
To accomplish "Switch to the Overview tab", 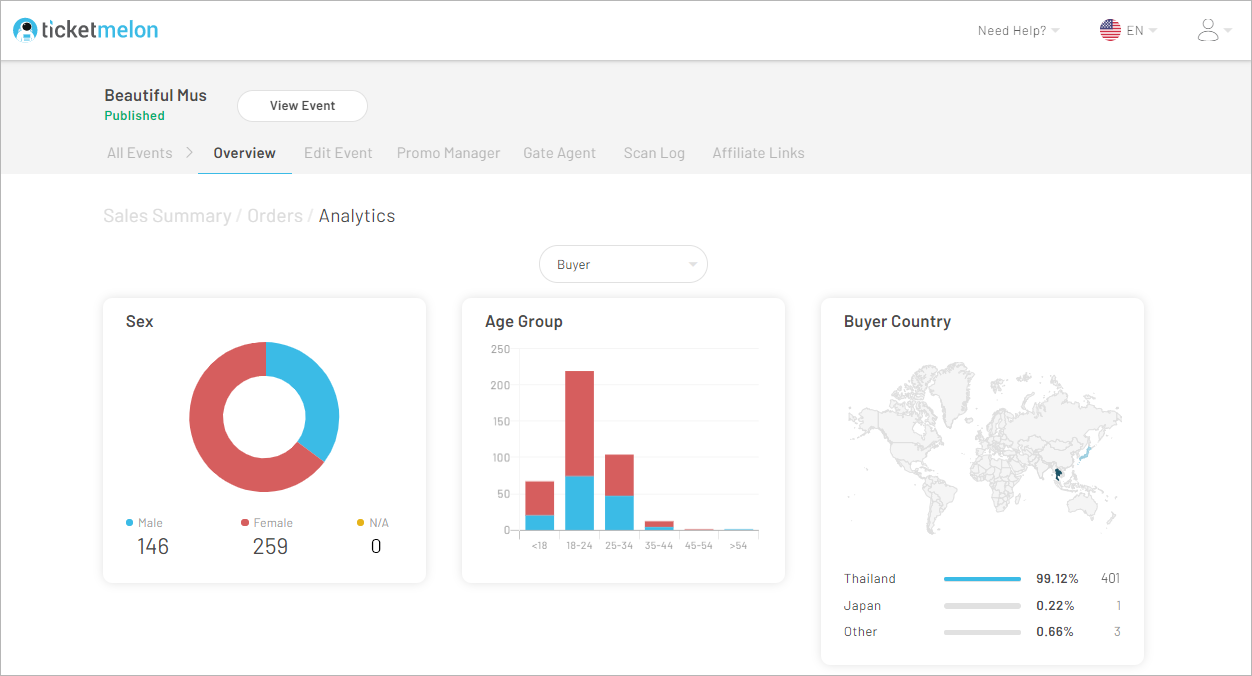I will click(x=245, y=153).
